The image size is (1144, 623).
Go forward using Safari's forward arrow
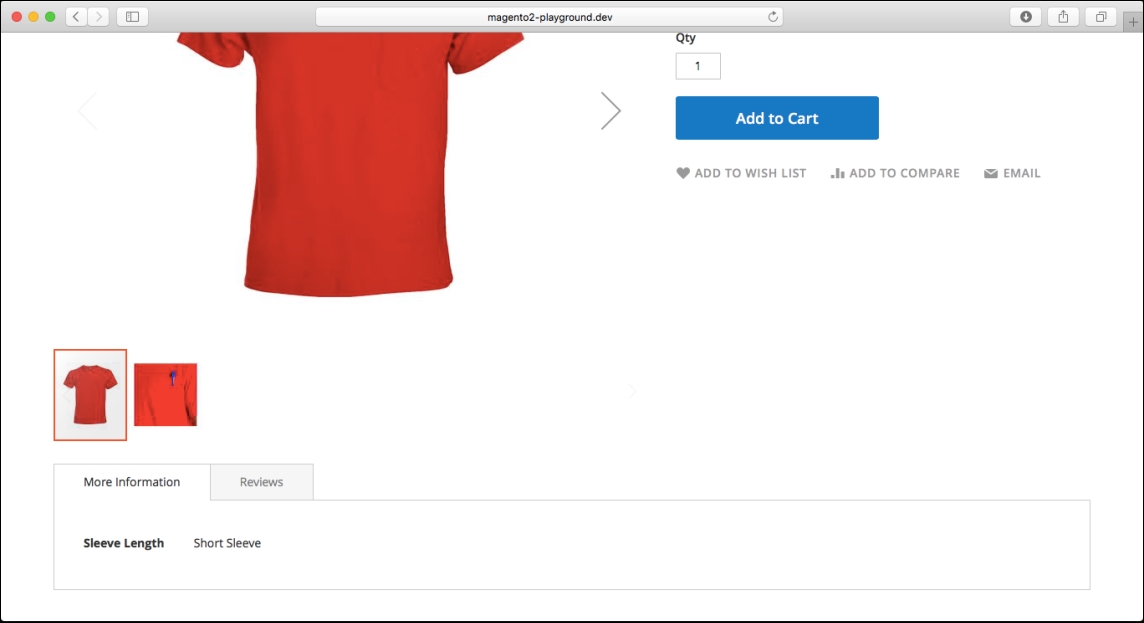[98, 17]
